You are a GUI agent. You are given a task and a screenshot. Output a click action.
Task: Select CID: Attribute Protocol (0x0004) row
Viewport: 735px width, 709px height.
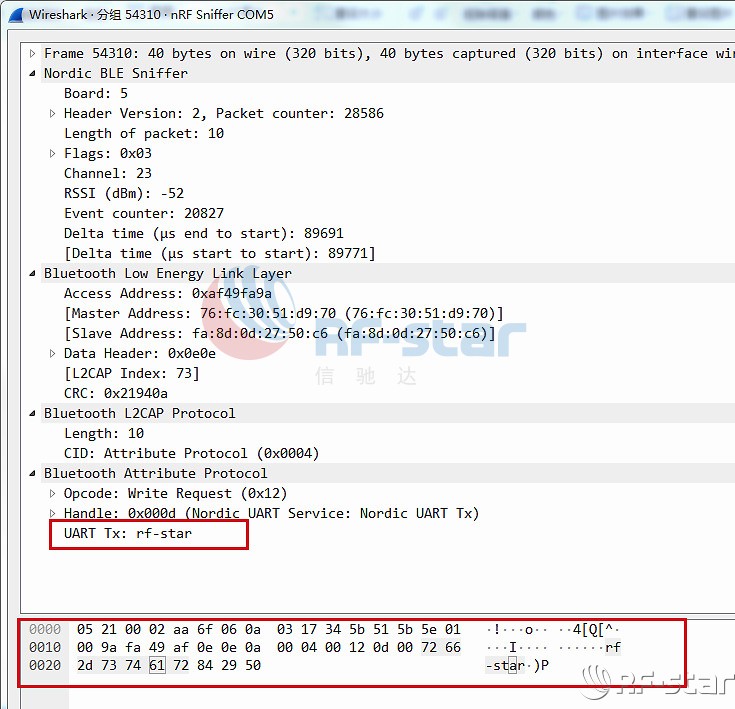pos(192,454)
